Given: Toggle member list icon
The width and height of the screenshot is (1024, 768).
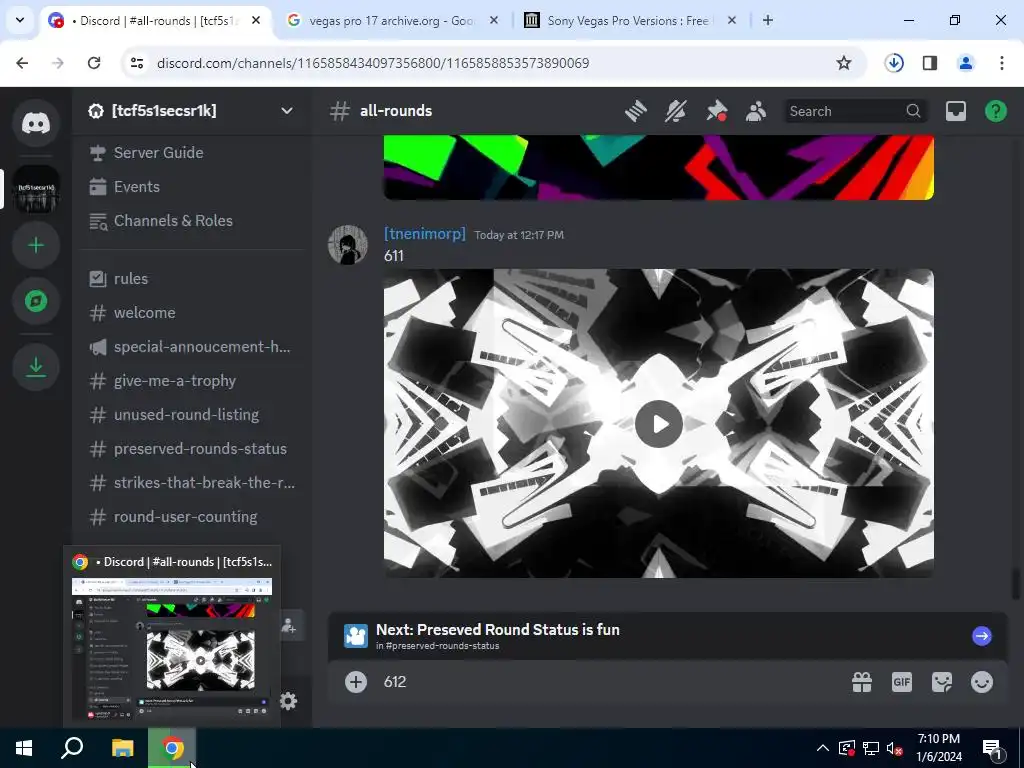Looking at the screenshot, I should click(x=756, y=111).
